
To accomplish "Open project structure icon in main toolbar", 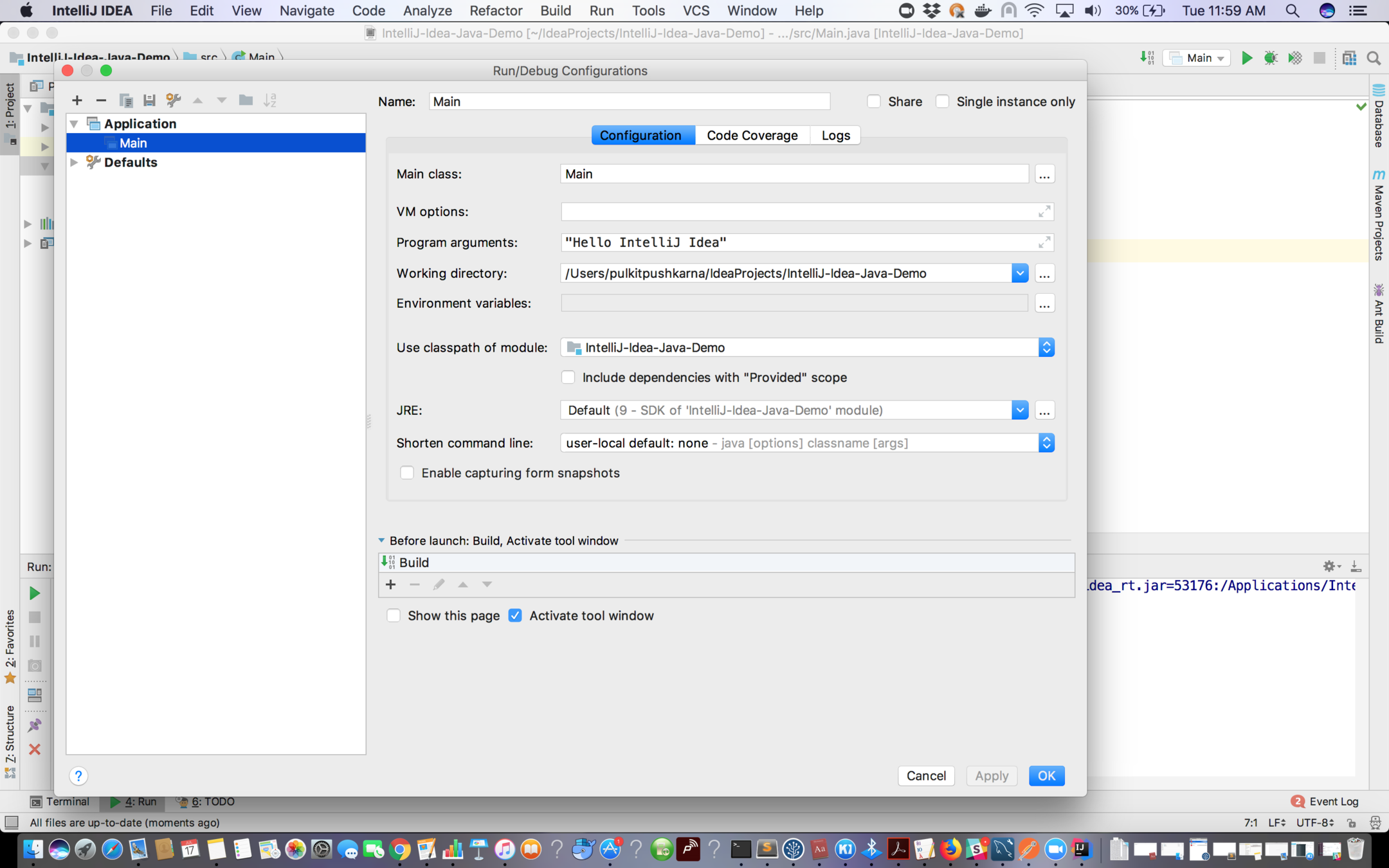I will (1349, 58).
